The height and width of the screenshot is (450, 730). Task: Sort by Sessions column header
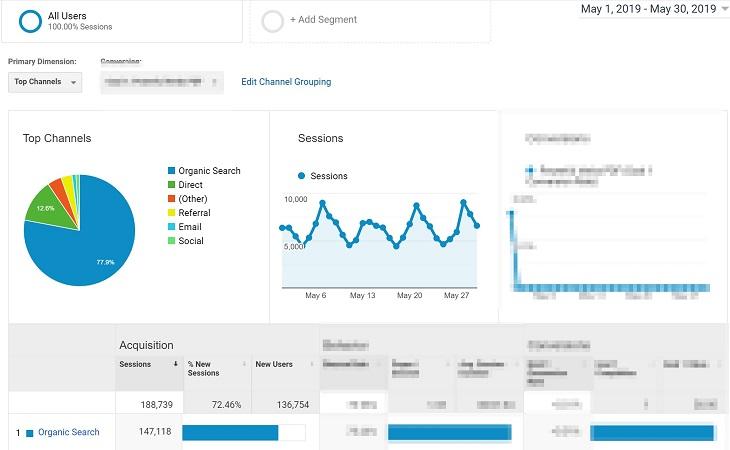136,364
